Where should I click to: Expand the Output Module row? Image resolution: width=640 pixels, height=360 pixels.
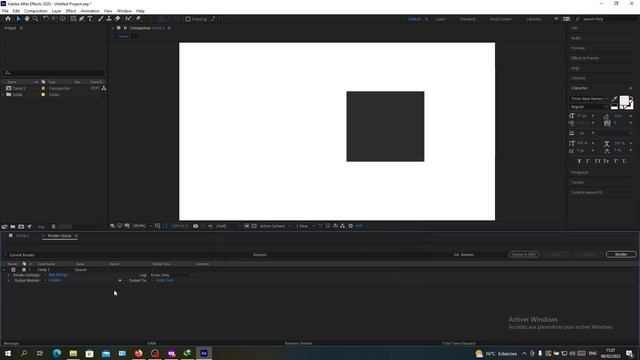[8, 280]
